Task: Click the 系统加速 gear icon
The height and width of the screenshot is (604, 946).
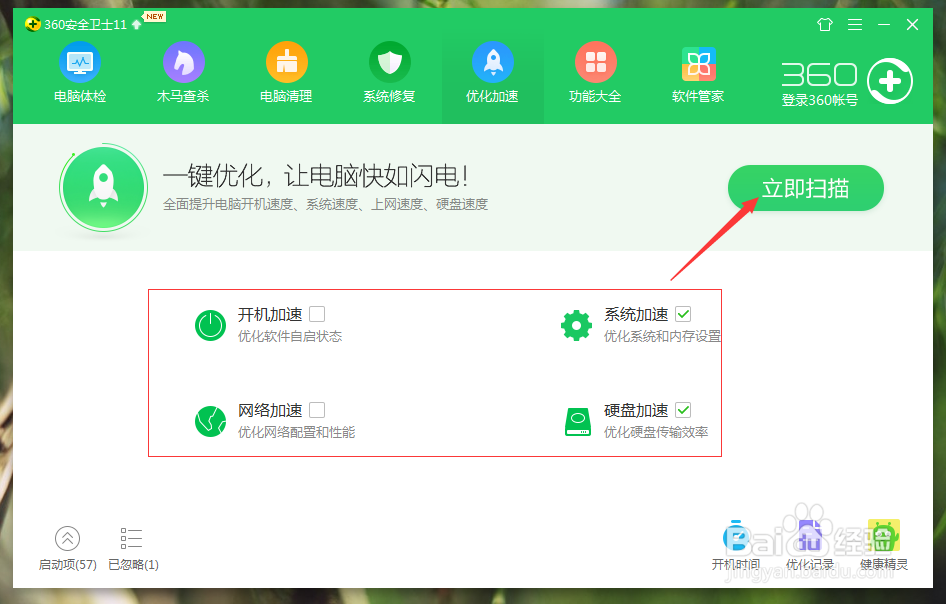Action: (x=577, y=325)
